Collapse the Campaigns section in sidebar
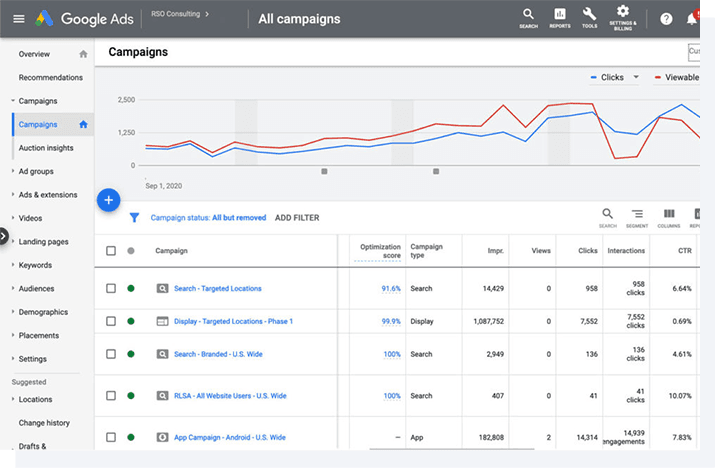This screenshot has height=468, width=715. (13, 100)
